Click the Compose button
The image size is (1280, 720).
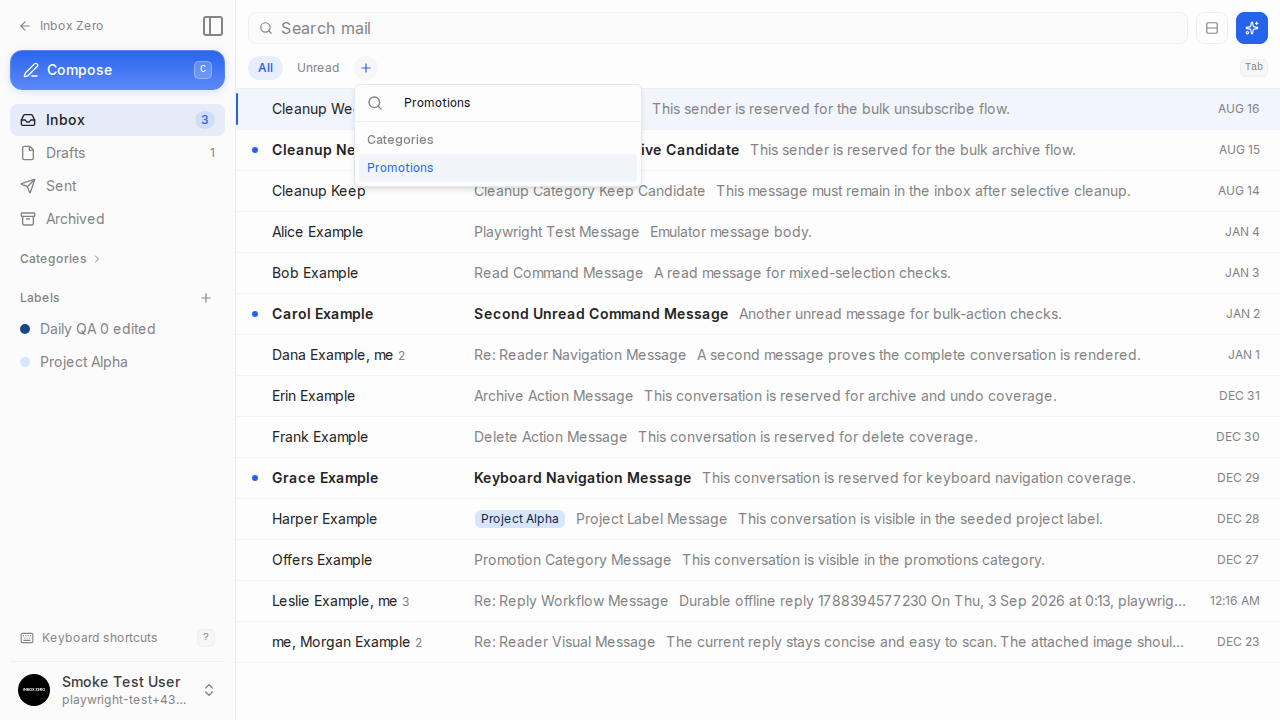point(118,70)
